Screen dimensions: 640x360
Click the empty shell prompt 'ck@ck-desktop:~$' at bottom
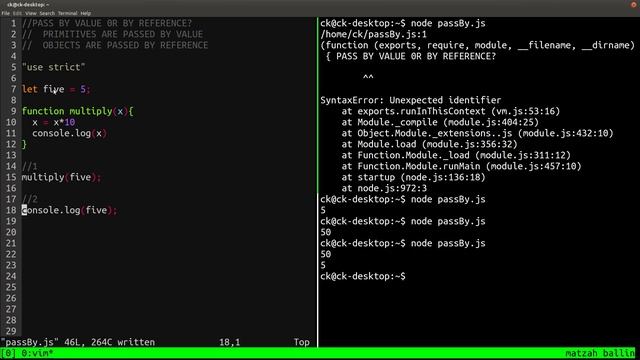pyautogui.click(x=363, y=277)
